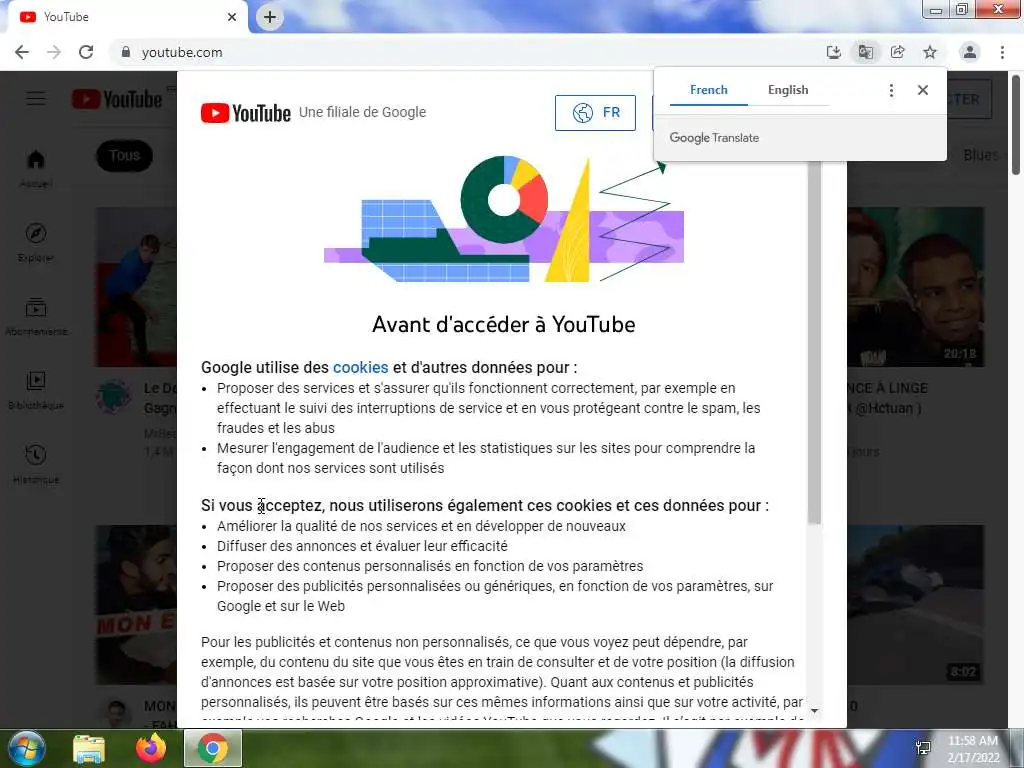
Task: Go back using the browser back arrow
Action: [22, 52]
